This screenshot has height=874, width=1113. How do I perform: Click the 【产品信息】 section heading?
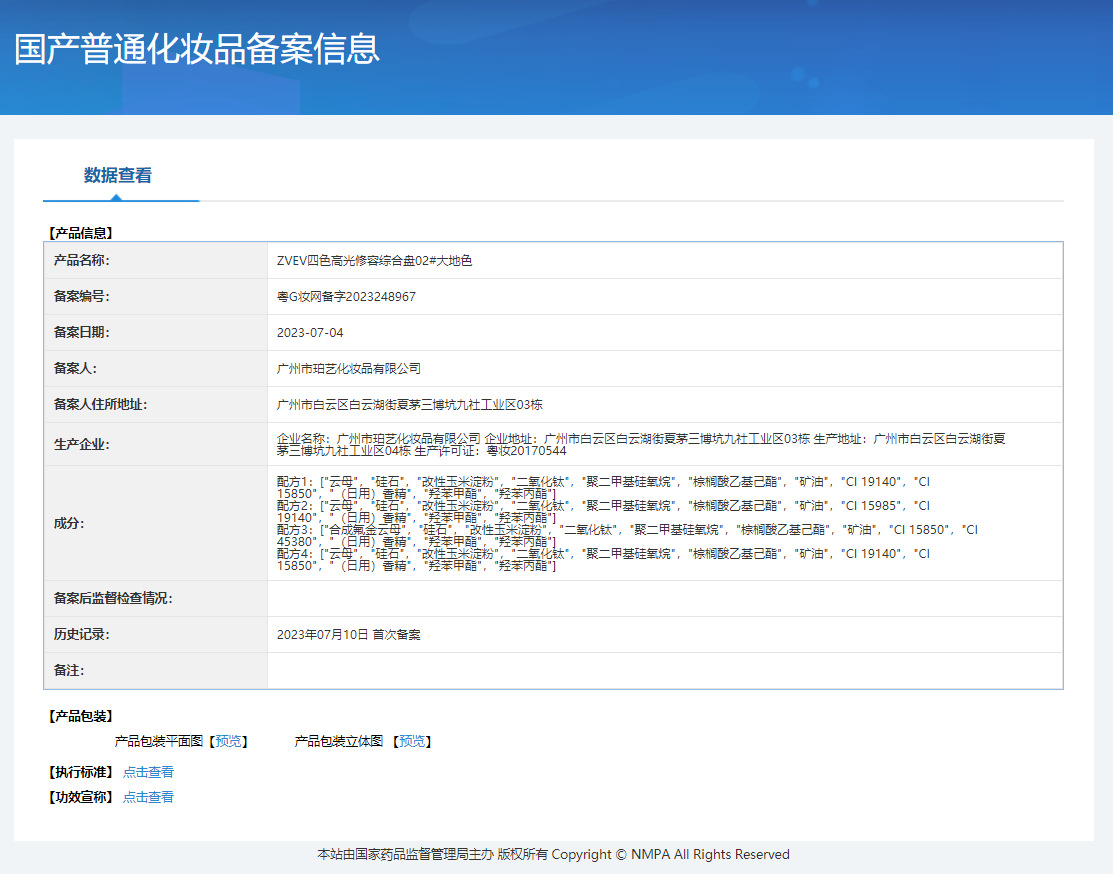pos(80,233)
